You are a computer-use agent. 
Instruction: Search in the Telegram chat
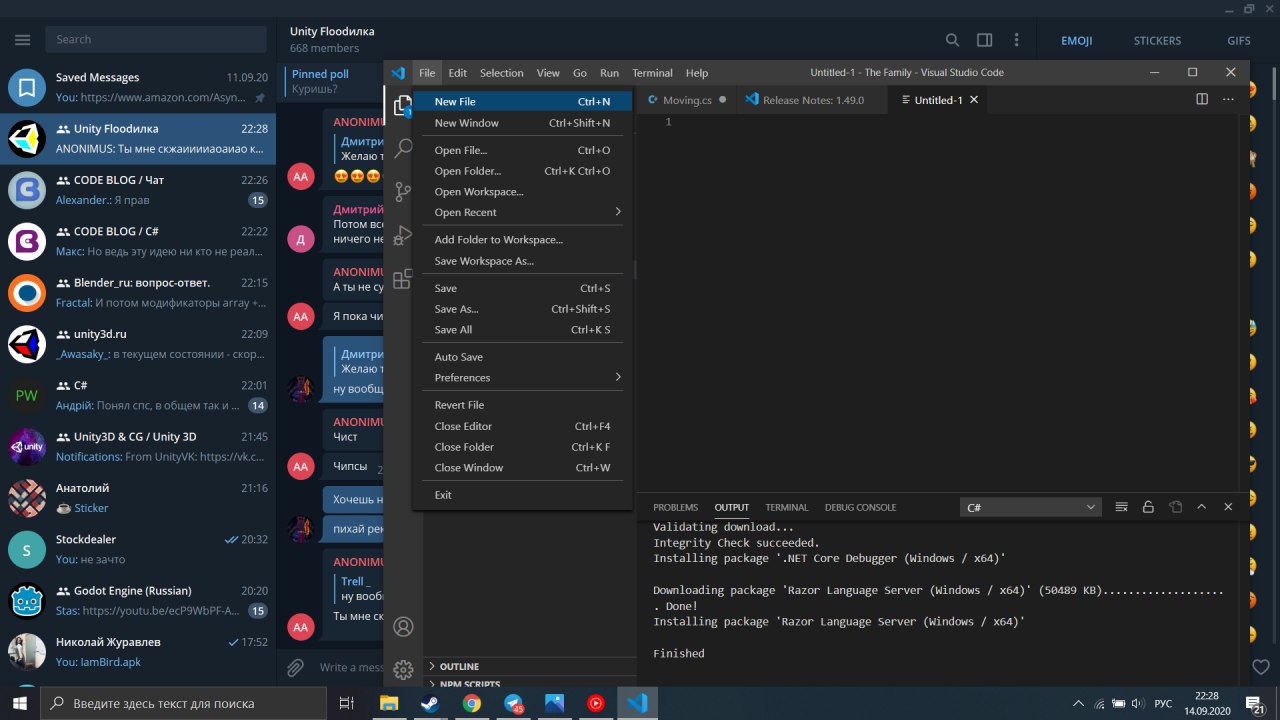point(952,40)
